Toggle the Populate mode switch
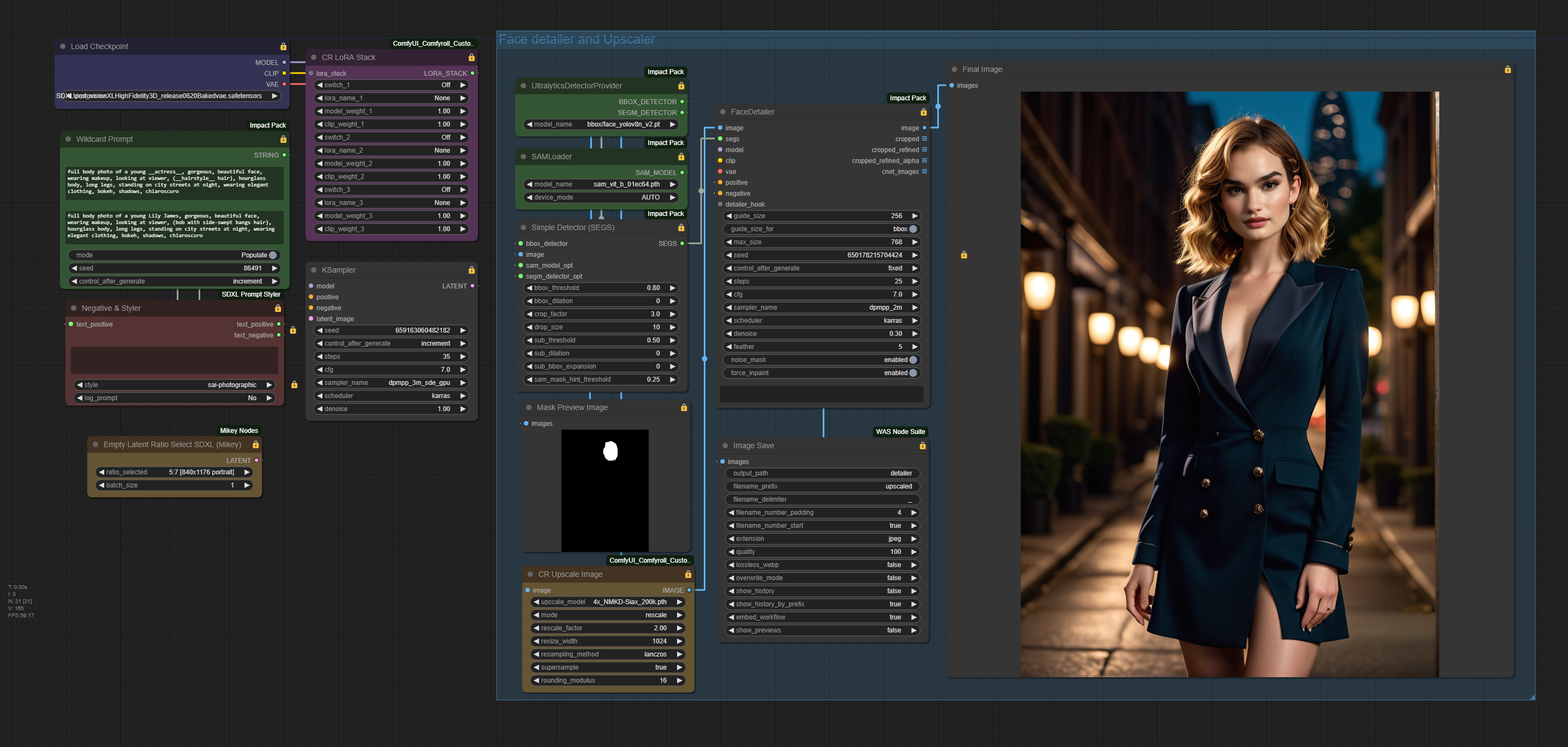 pos(273,256)
